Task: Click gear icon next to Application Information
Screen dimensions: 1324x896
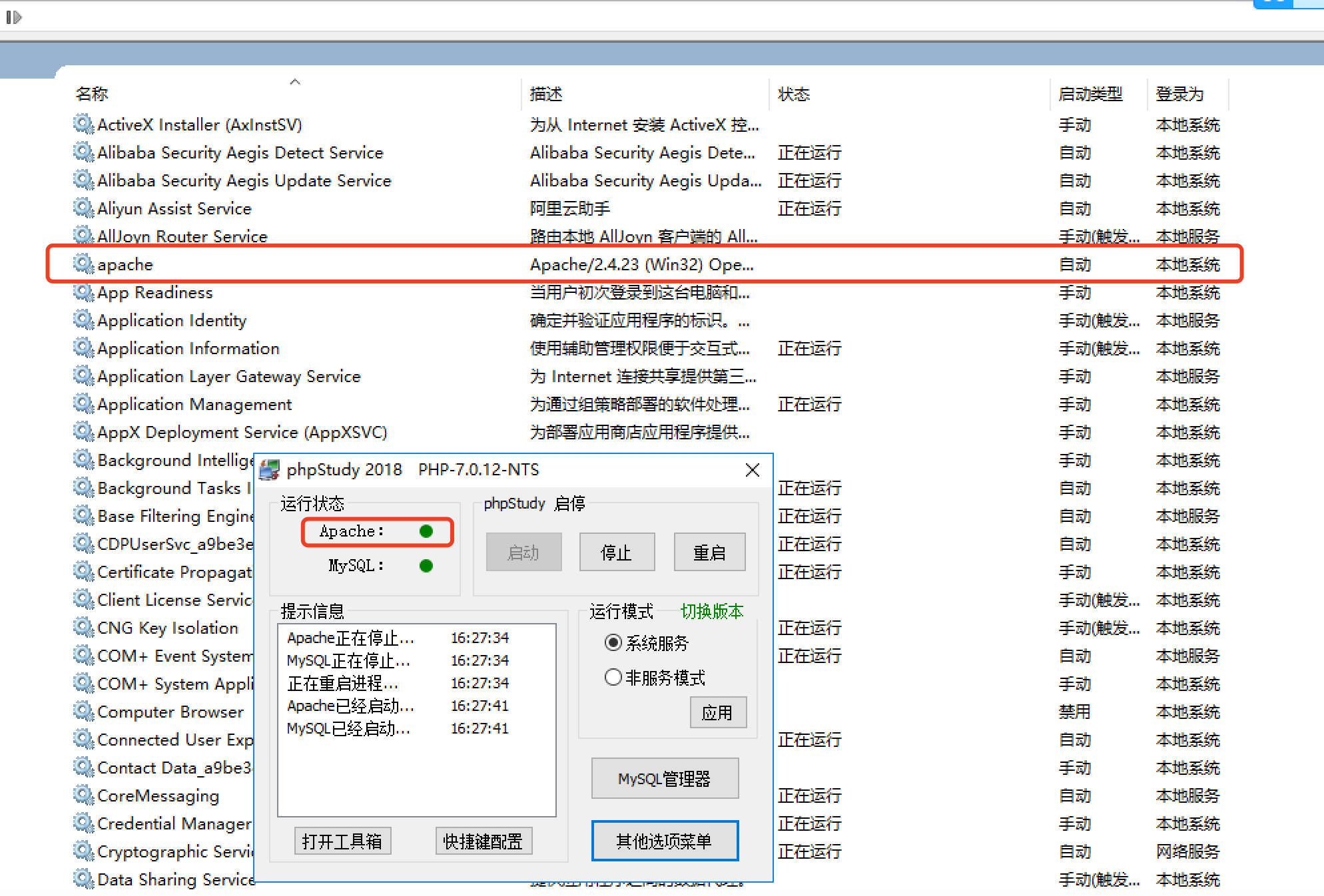Action: [x=83, y=347]
